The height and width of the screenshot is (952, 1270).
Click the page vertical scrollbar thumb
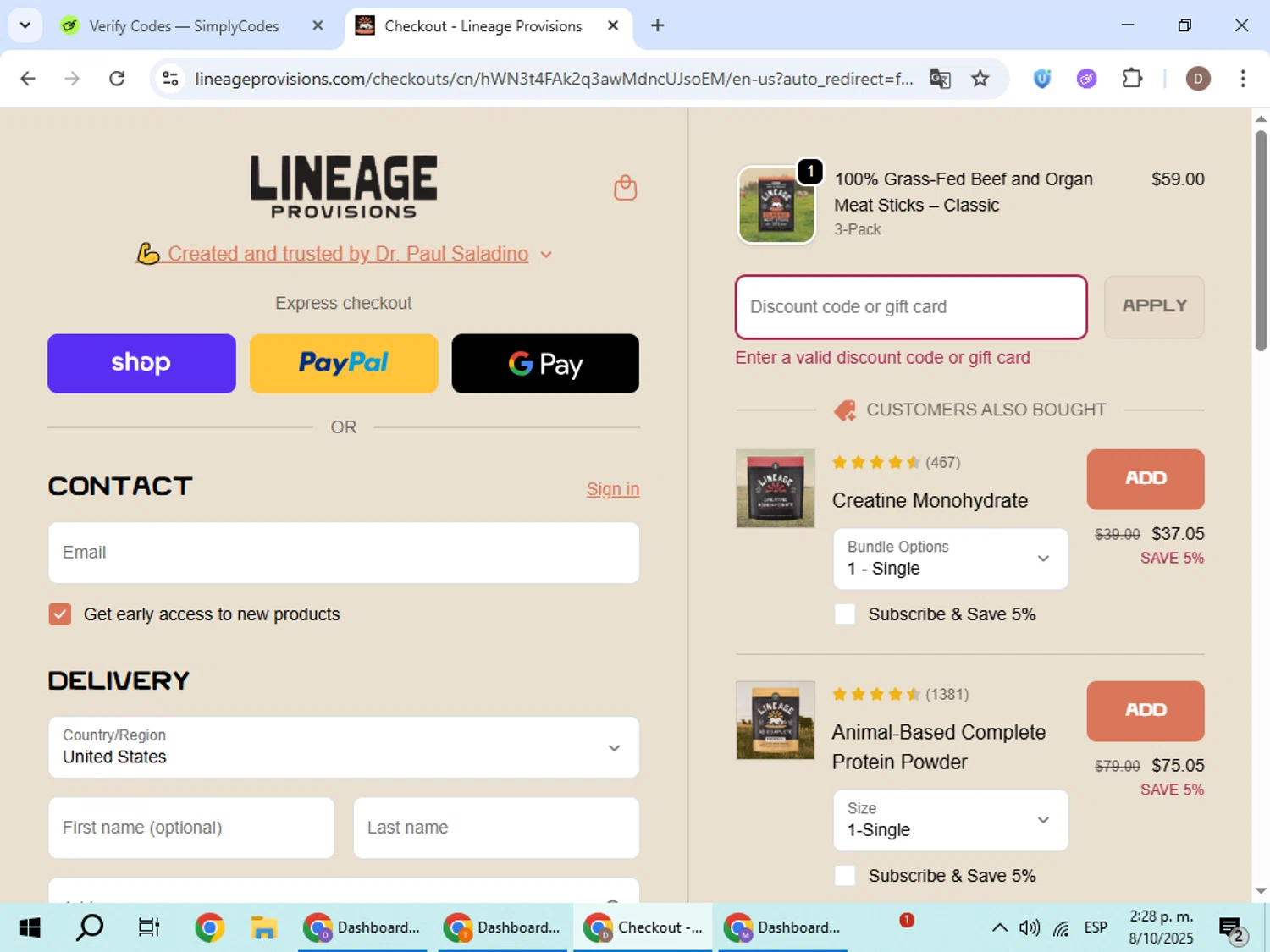(1261, 240)
